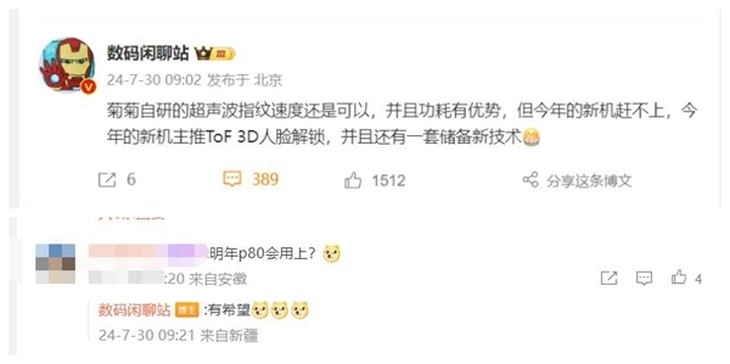Image resolution: width=730 pixels, height=364 pixels.
Task: Open 数码闲聊站 profile from post header
Action: coord(148,54)
